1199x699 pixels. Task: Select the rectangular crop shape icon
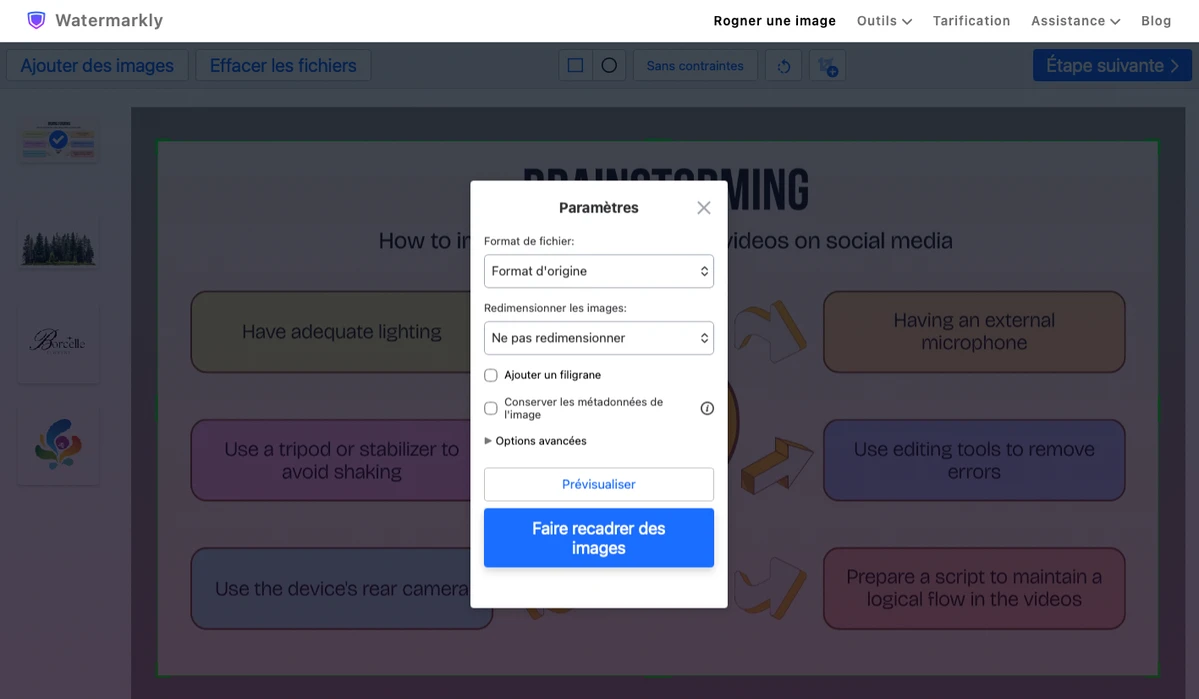pos(576,66)
